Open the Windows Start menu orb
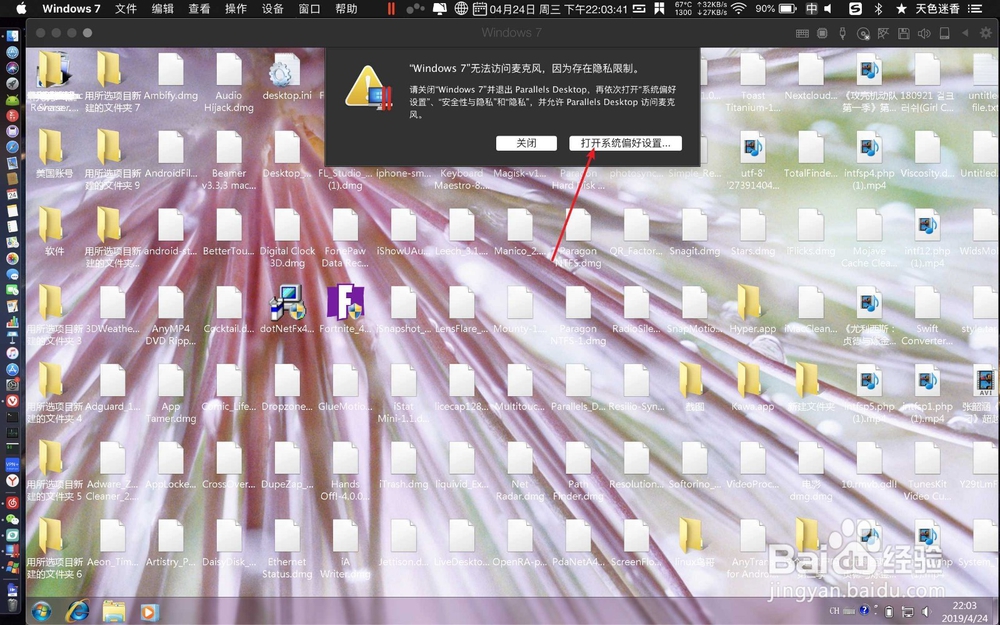Image resolution: width=1000 pixels, height=625 pixels. [41, 612]
